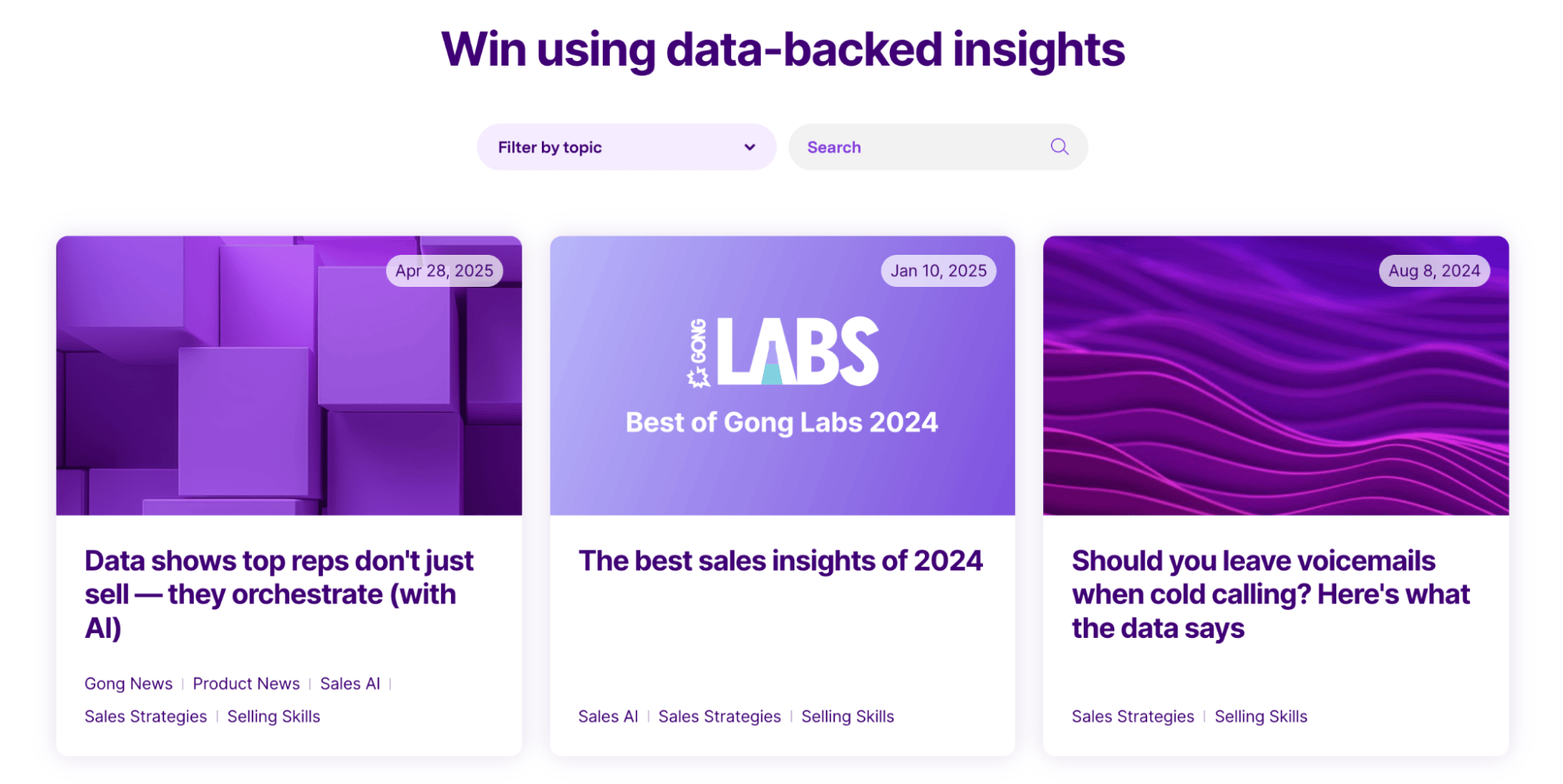
Task: Open the Best of Gong Labs 2024 image
Action: pos(782,375)
